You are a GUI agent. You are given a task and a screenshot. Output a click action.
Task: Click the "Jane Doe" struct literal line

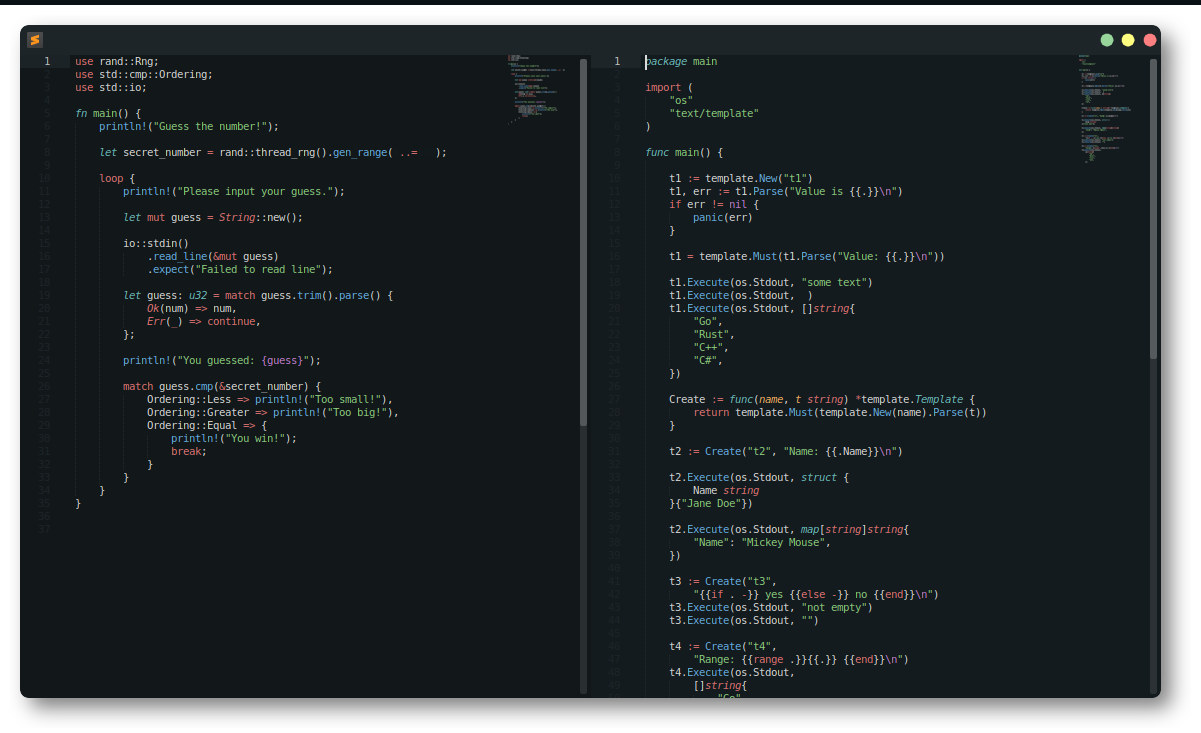(x=711, y=503)
